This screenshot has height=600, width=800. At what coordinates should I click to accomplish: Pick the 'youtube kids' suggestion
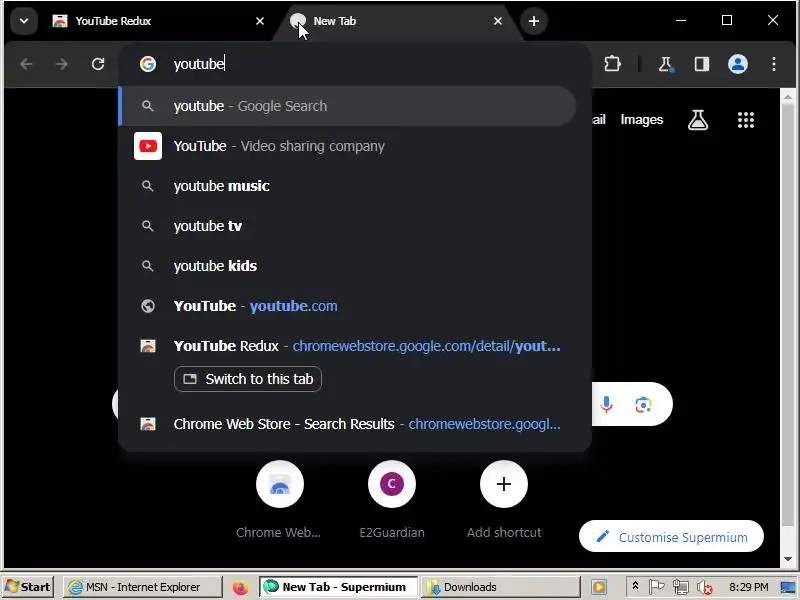(348, 266)
